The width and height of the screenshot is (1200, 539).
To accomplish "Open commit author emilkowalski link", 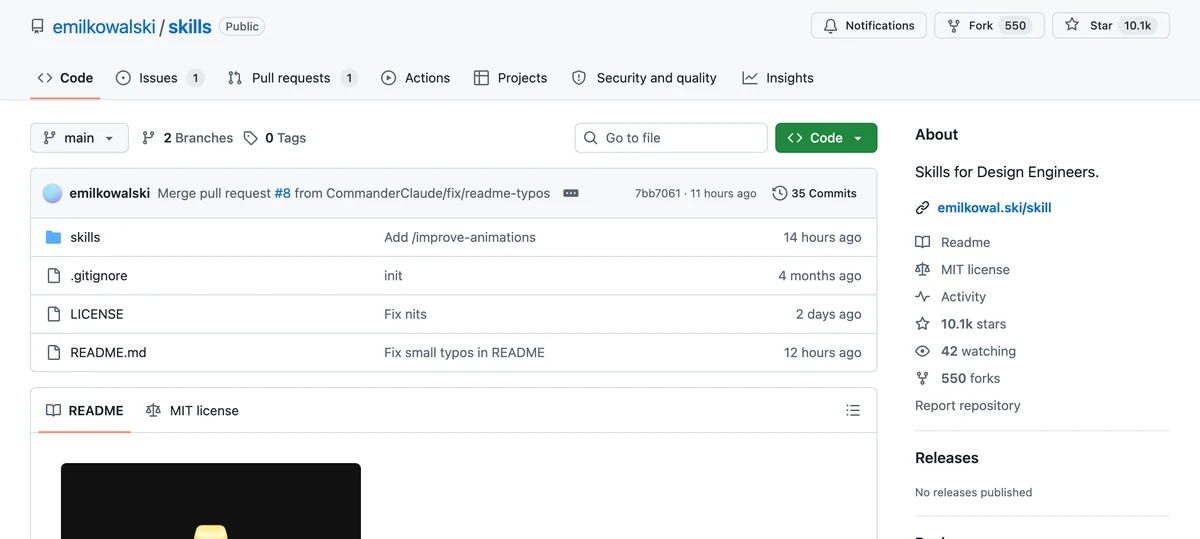I will (x=110, y=193).
